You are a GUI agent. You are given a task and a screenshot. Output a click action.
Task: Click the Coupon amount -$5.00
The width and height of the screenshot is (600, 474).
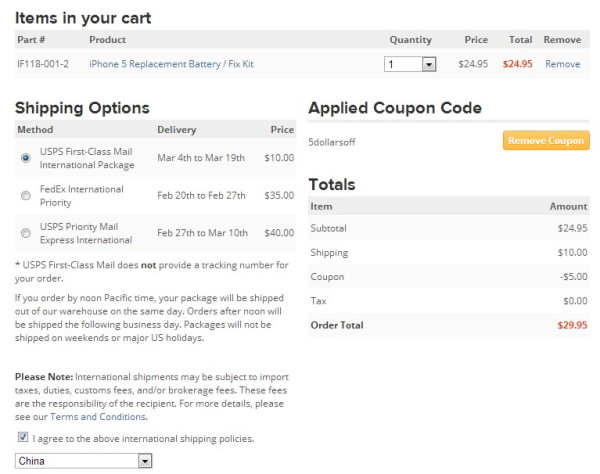(573, 277)
